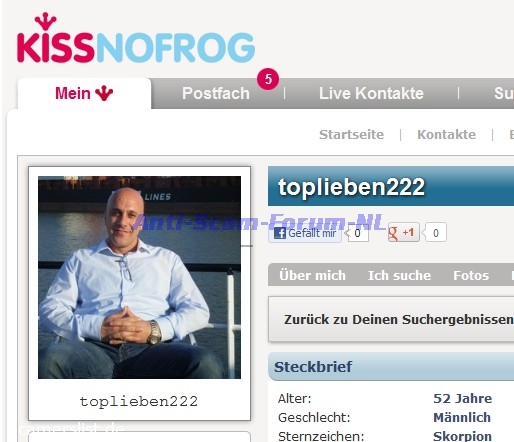This screenshot has height=442, width=514.
Task: Open the Fotos section
Action: pyautogui.click(x=471, y=276)
